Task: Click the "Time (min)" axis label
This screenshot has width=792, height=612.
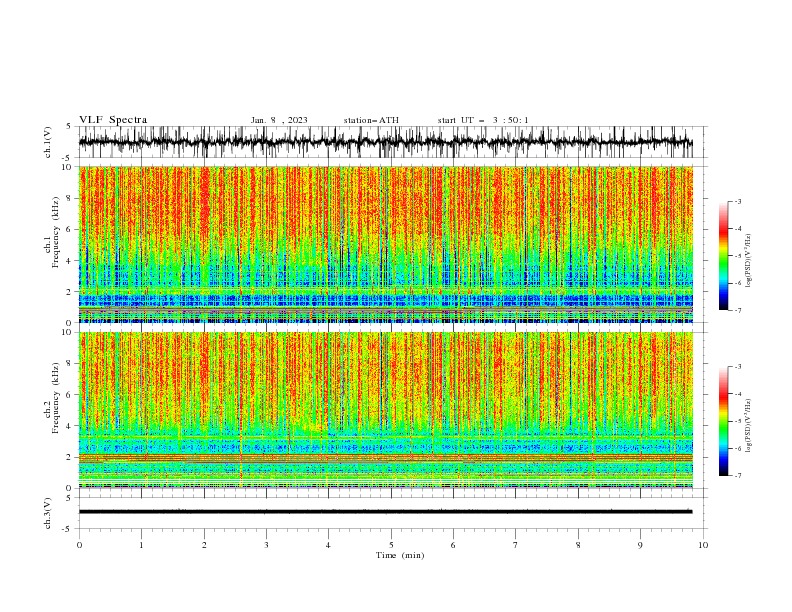Action: pos(400,555)
